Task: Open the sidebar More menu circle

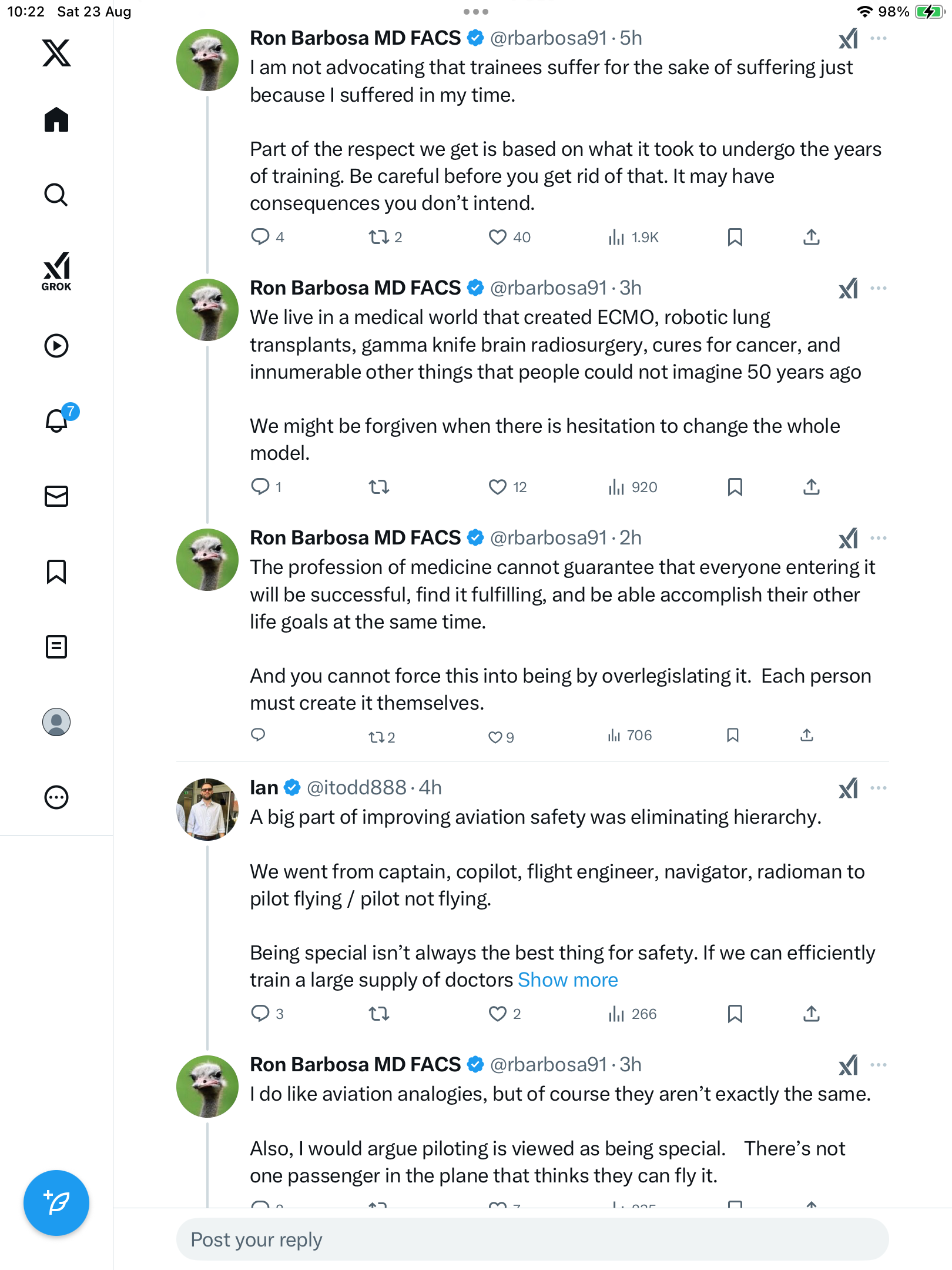Action: (56, 797)
